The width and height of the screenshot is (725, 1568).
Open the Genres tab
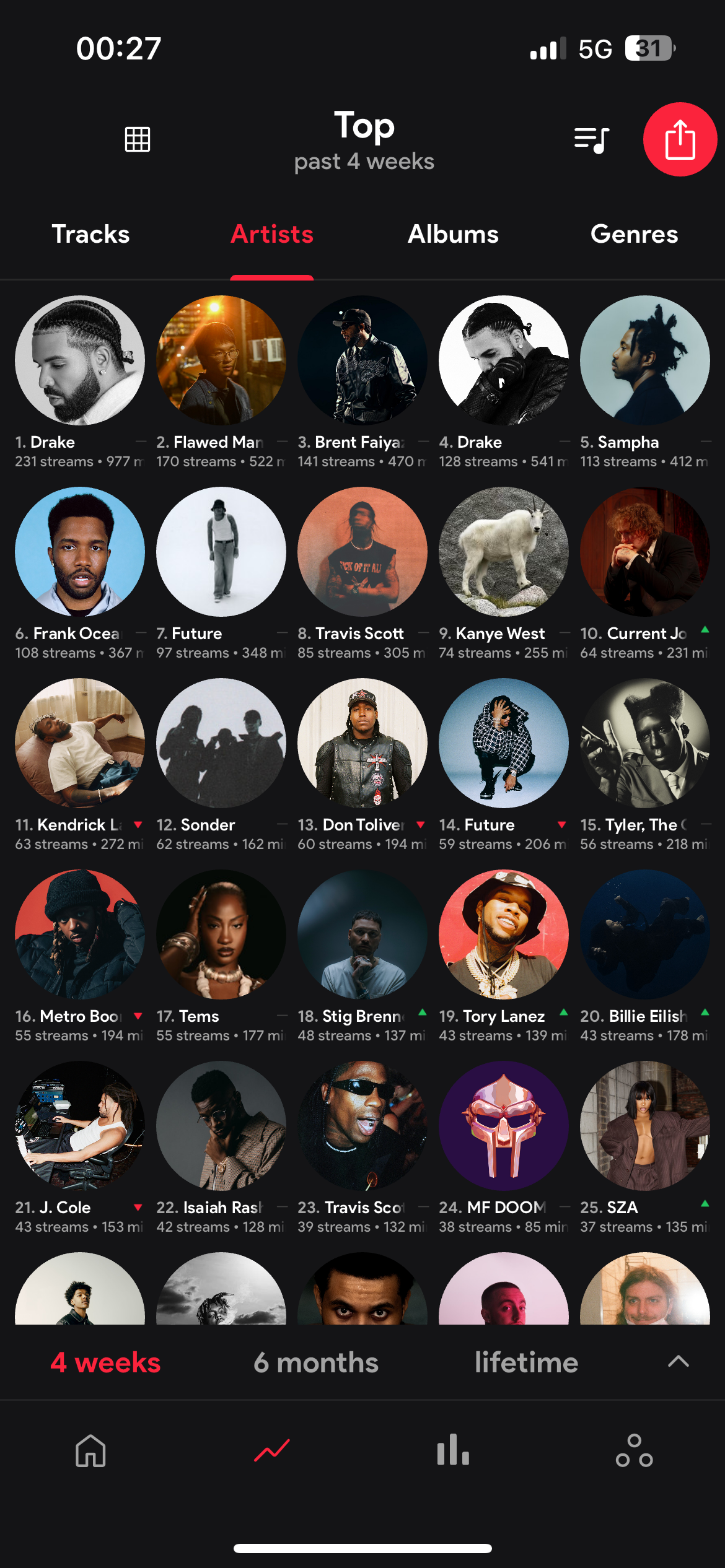634,234
